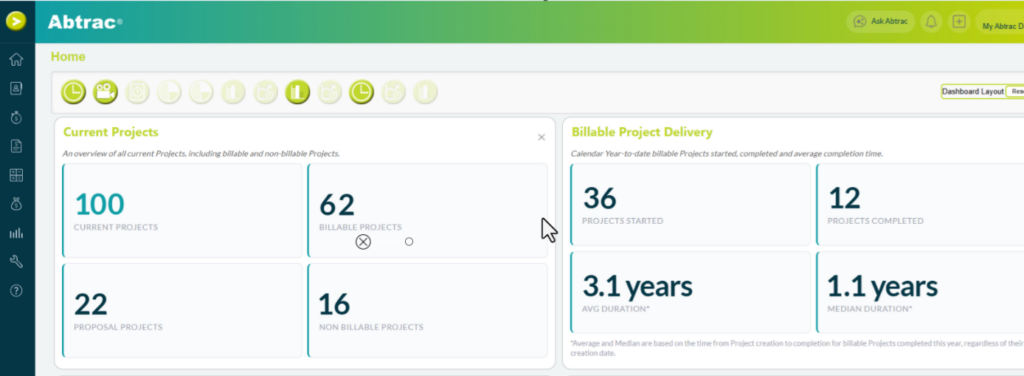Open the 62 Billable Projects tile

coord(428,211)
